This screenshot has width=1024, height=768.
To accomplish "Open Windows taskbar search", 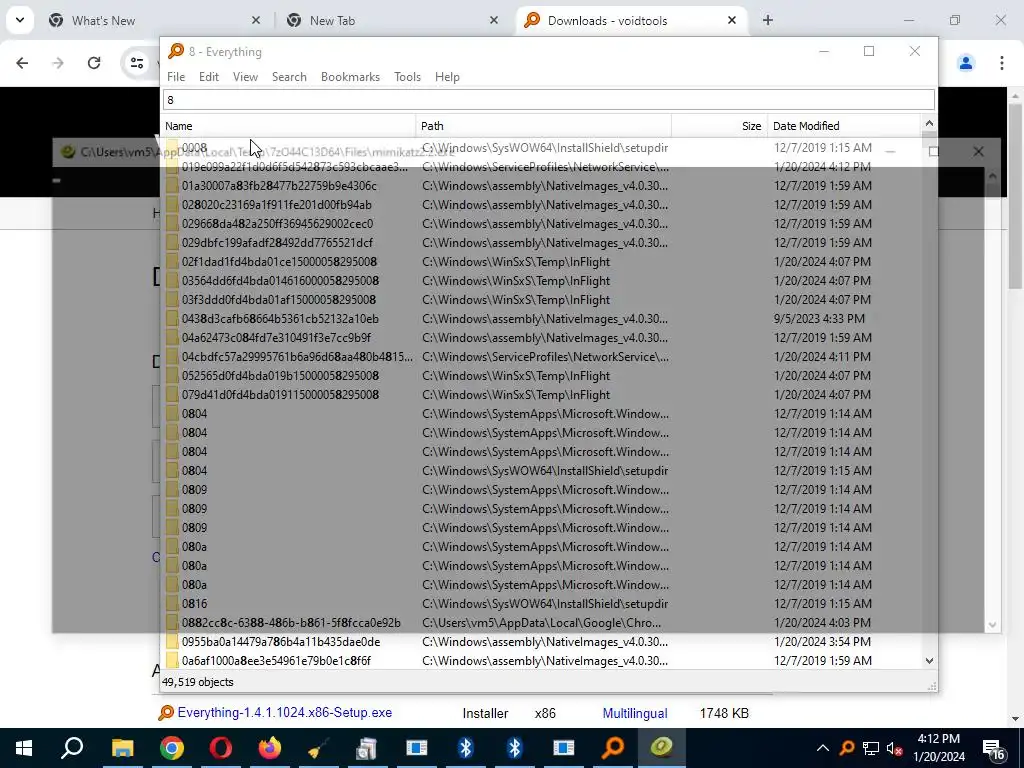I will (72, 748).
